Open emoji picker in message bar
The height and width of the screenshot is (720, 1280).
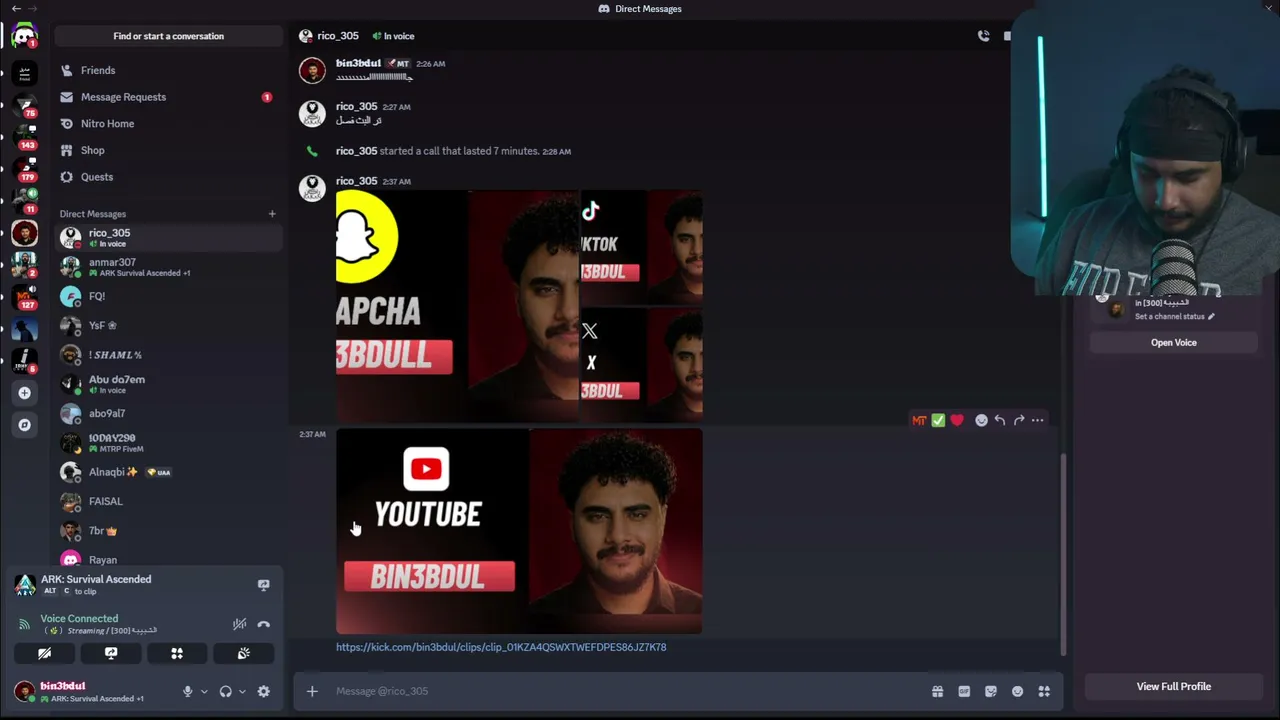click(x=1017, y=691)
